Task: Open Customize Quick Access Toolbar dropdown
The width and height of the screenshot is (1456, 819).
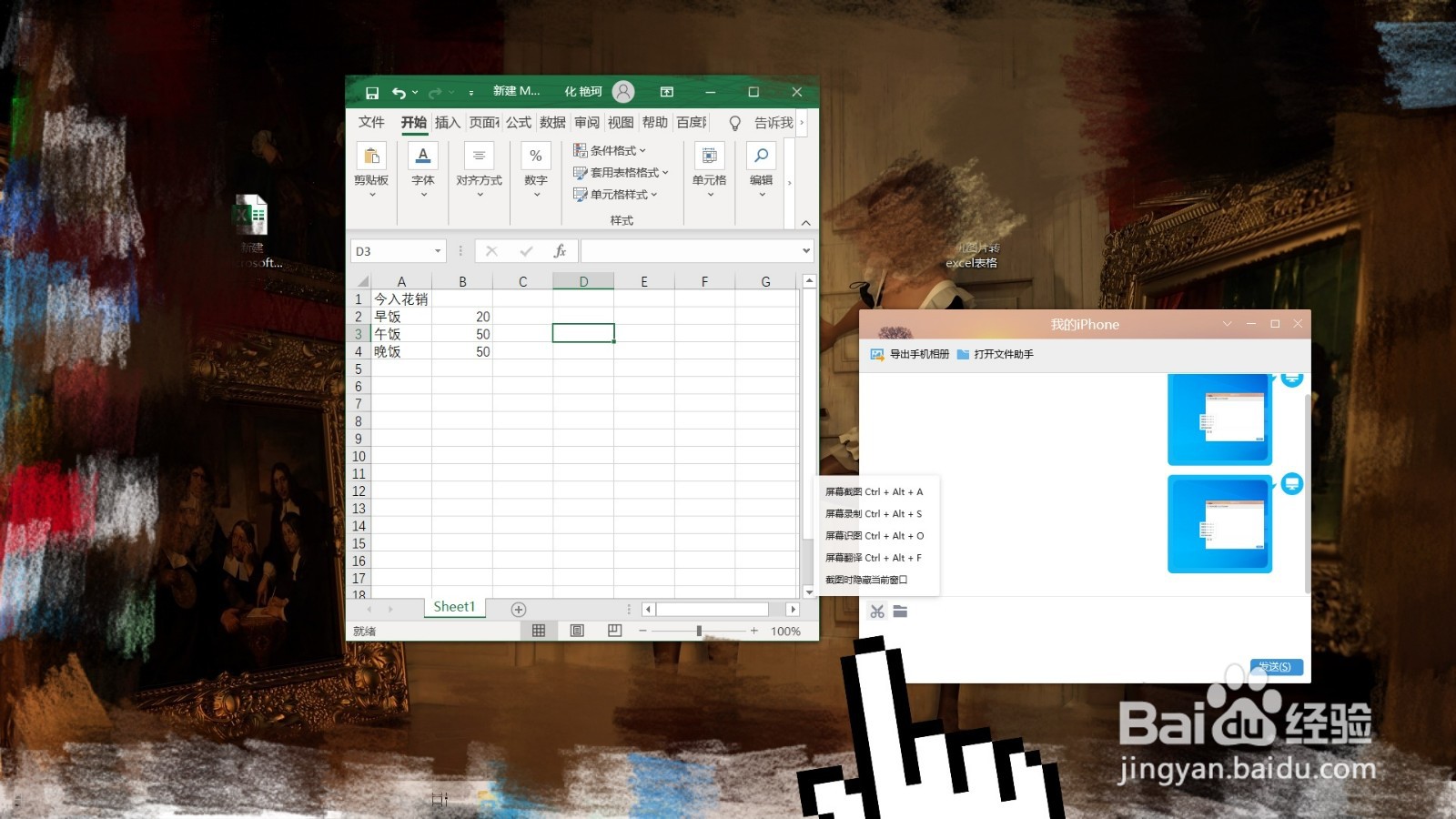Action: pos(470,93)
